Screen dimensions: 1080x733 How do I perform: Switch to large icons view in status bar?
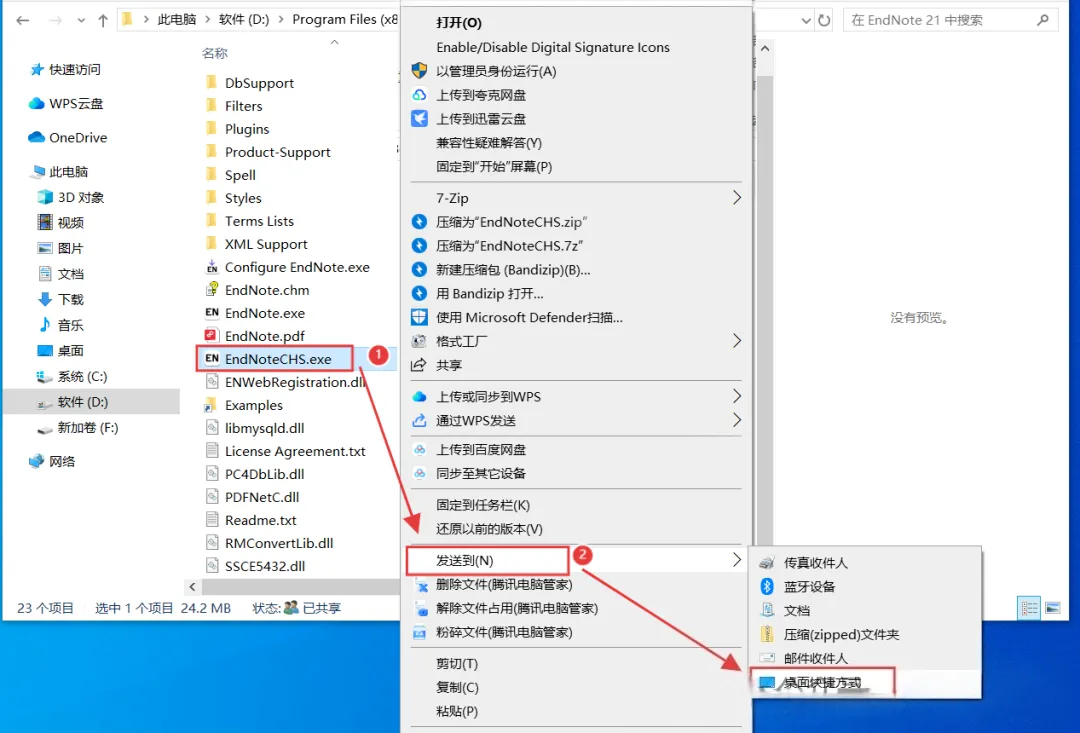(x=1052, y=608)
